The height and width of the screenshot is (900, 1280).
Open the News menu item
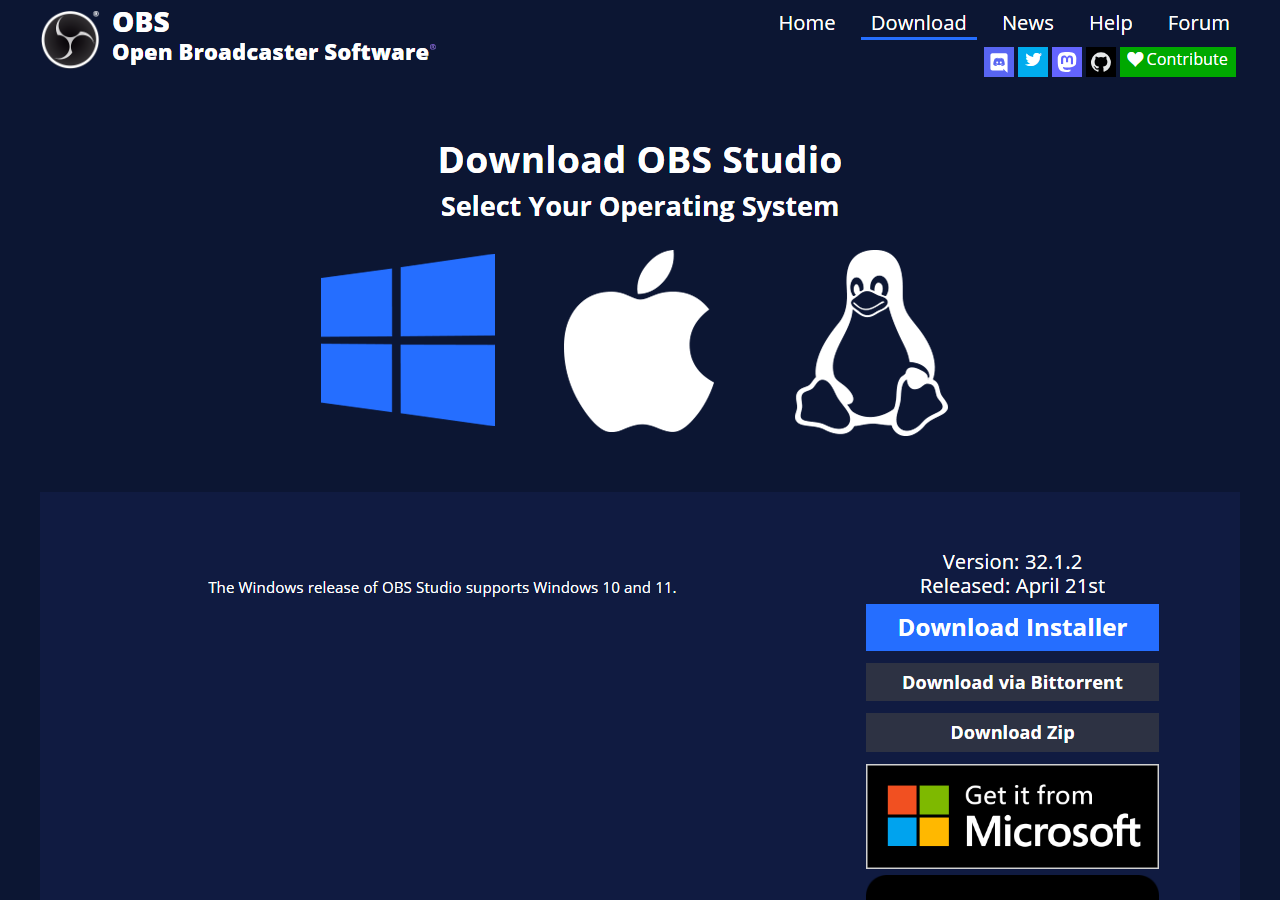(1028, 23)
